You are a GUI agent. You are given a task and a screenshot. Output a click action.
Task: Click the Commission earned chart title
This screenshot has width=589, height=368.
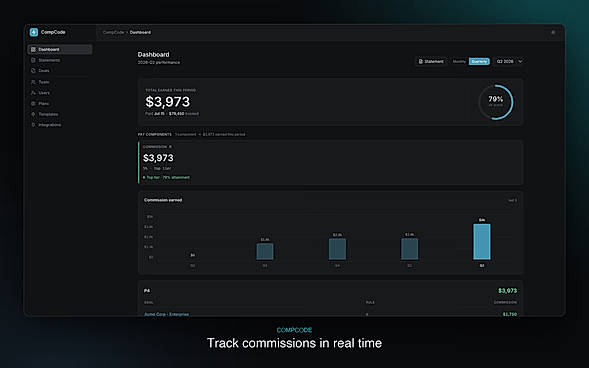coord(163,200)
